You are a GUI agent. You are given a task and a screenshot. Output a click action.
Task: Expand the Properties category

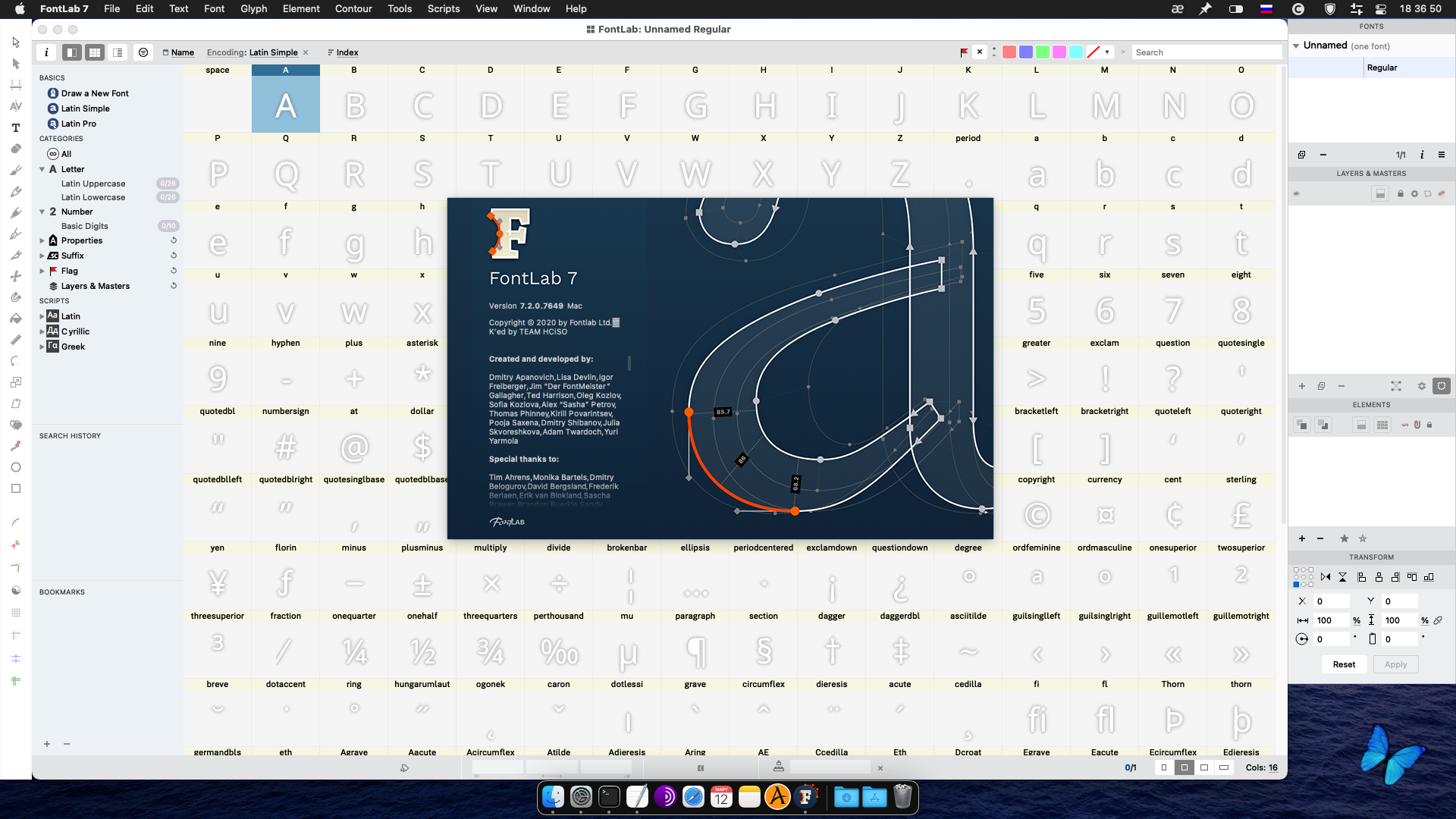coord(42,240)
